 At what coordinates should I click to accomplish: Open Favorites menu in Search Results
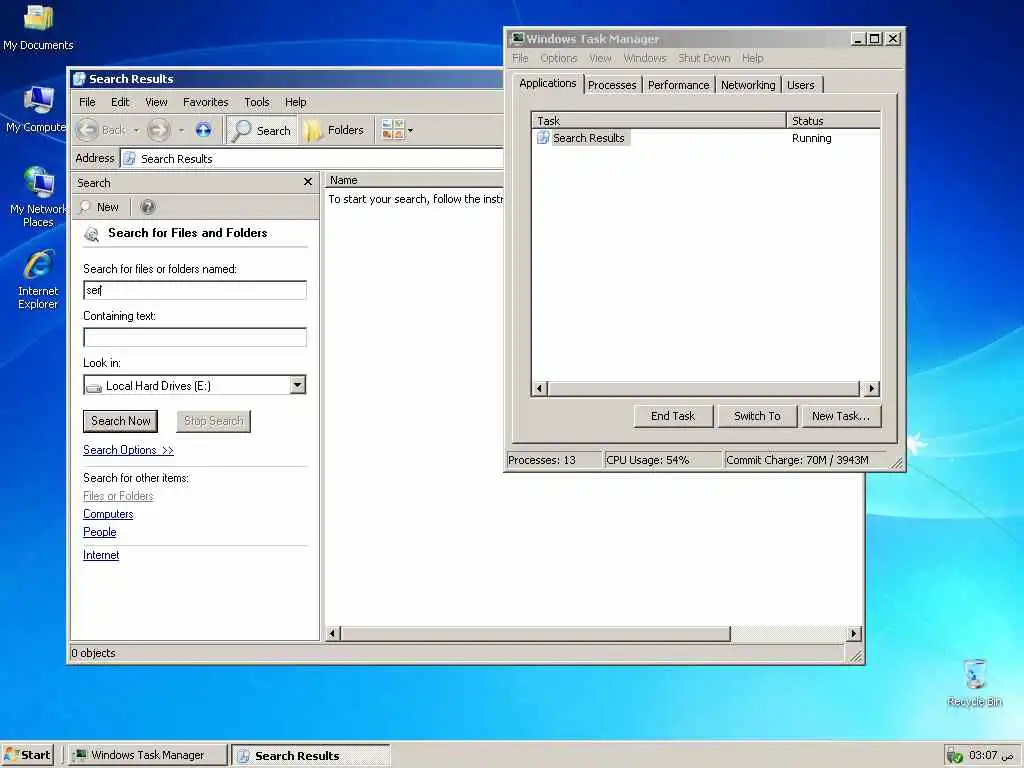206,103
